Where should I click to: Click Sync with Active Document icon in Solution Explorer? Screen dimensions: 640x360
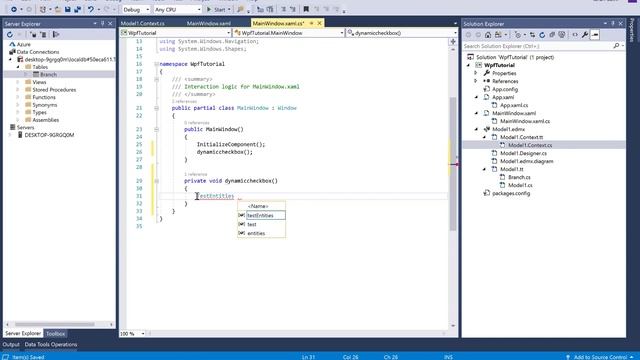tap(532, 35)
